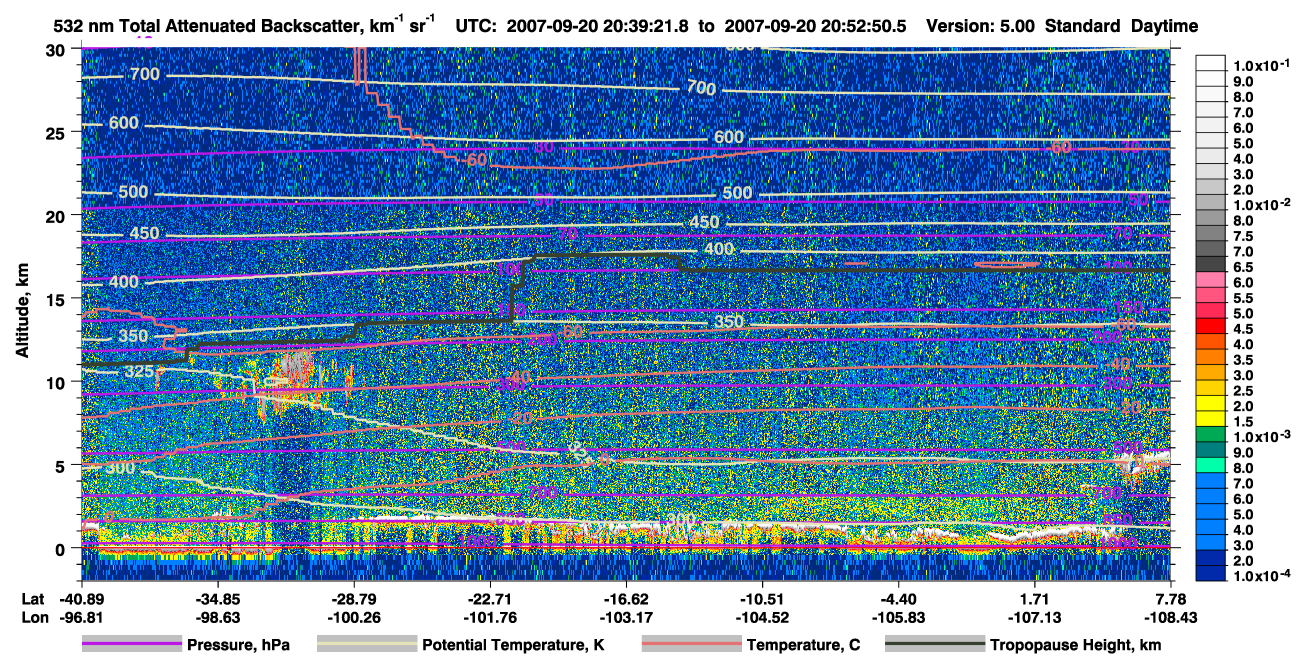Image resolution: width=1300 pixels, height=667 pixels.
Task: Click longitude value '-103.17'
Action: point(626,617)
